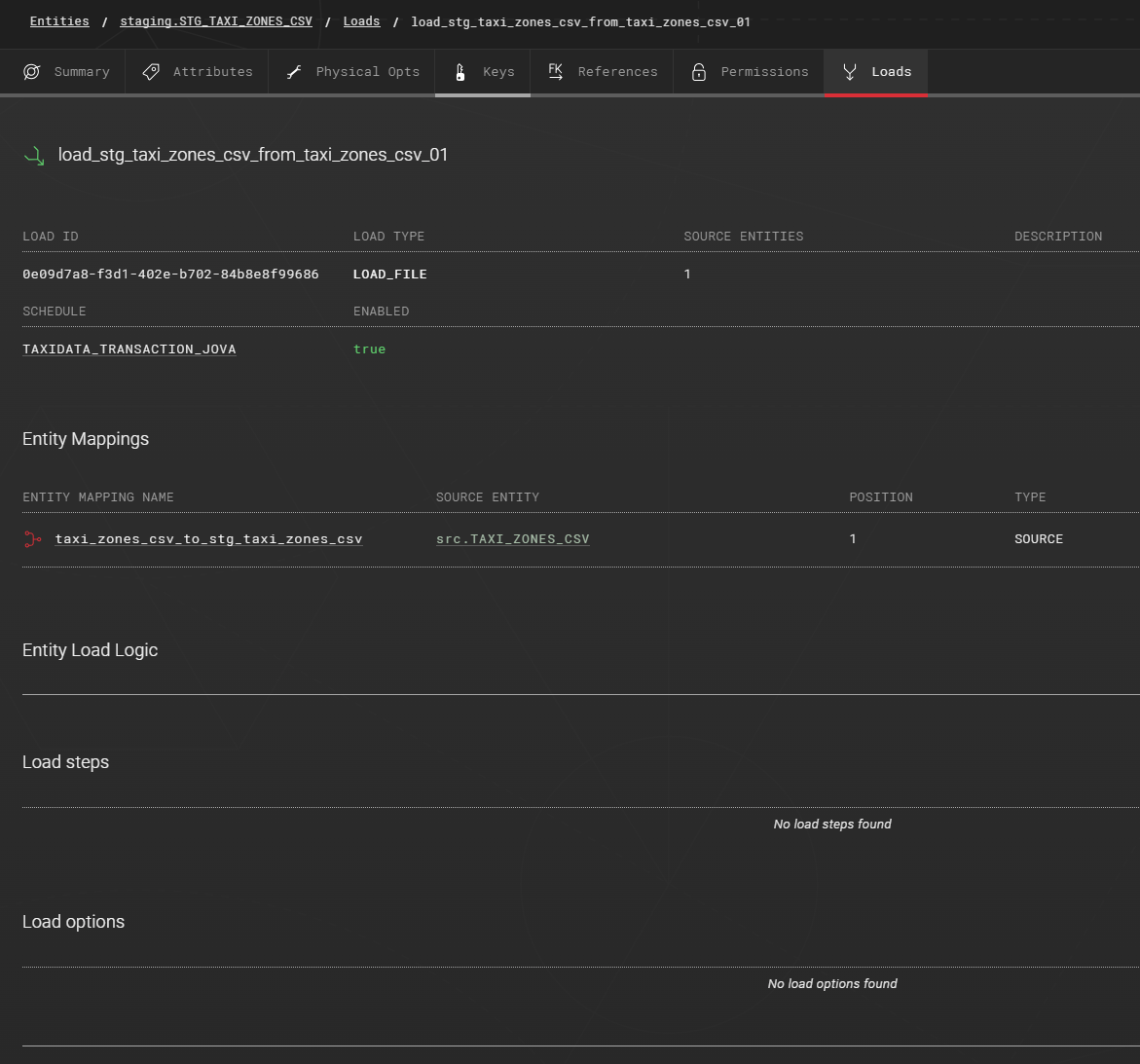Viewport: 1140px width, 1064px height.
Task: Switch to the Attributes tab
Action: (212, 72)
